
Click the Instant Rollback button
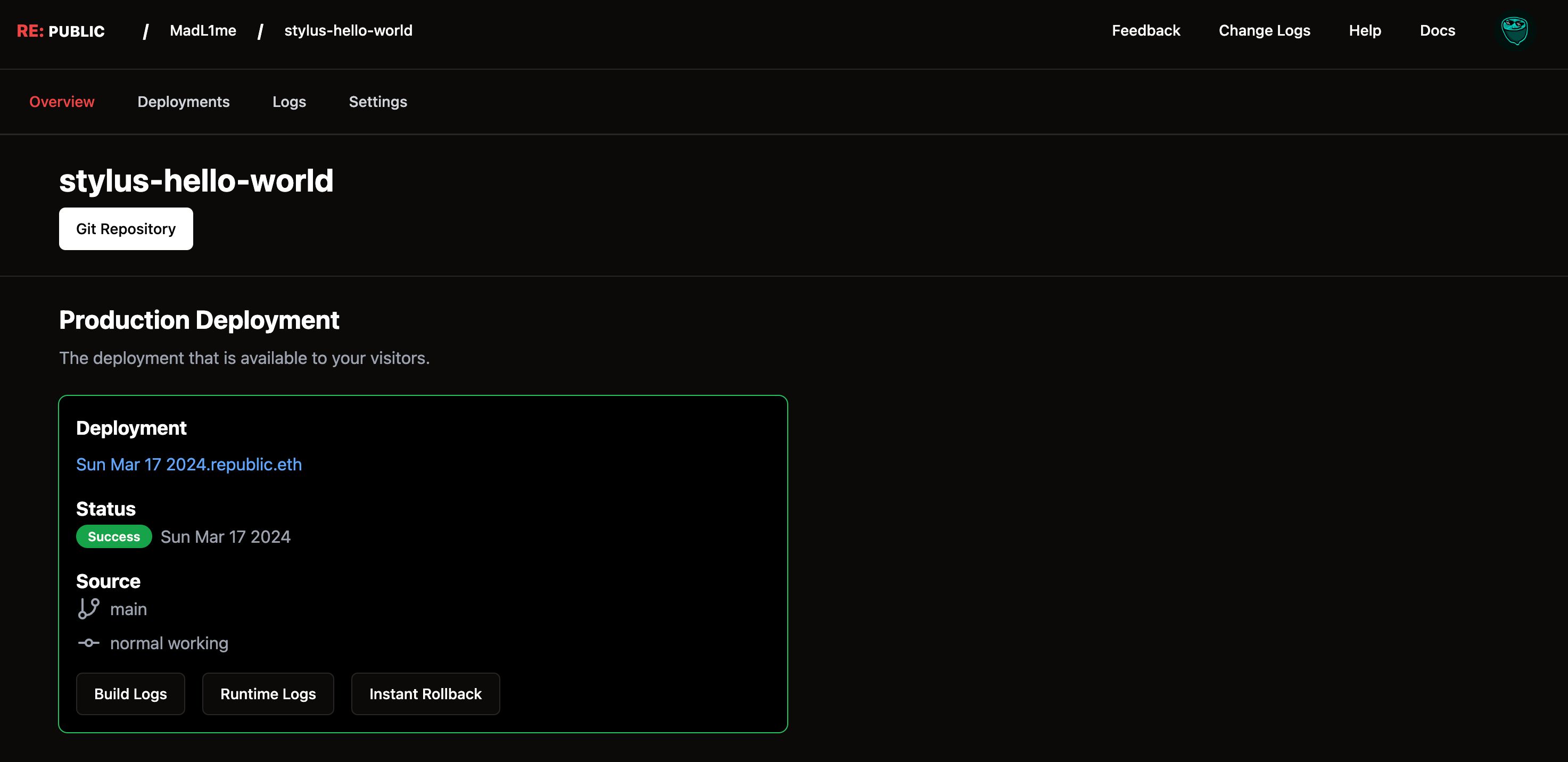[425, 694]
